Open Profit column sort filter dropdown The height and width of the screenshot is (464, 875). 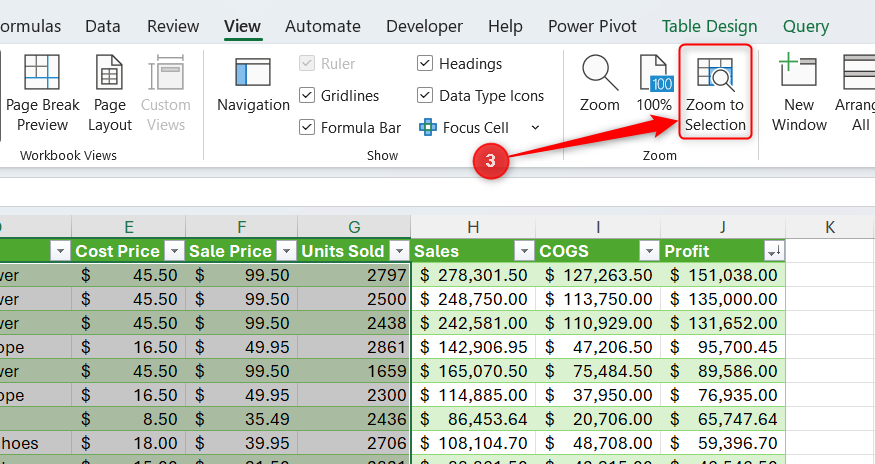pos(775,251)
